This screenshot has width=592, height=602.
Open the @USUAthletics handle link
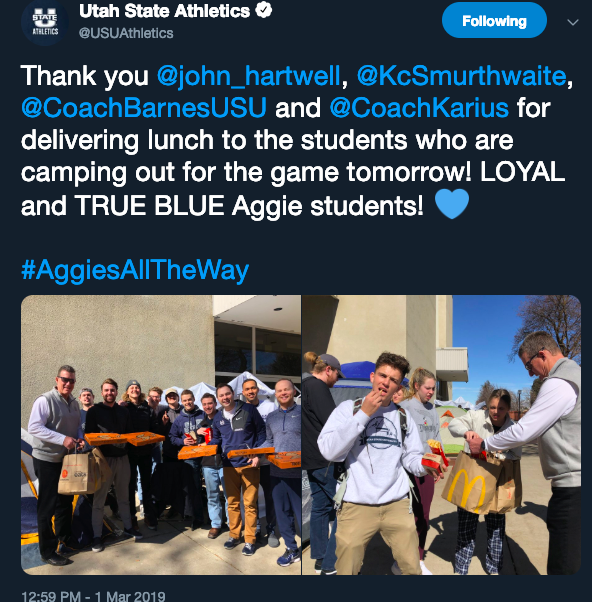click(x=126, y=33)
